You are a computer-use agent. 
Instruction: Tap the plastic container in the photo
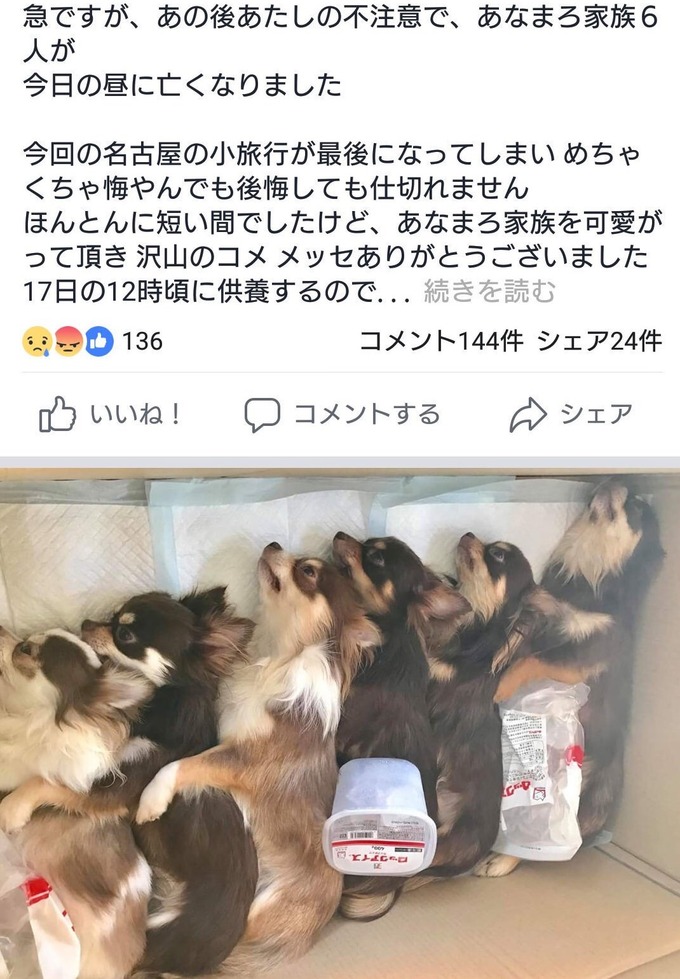click(380, 815)
